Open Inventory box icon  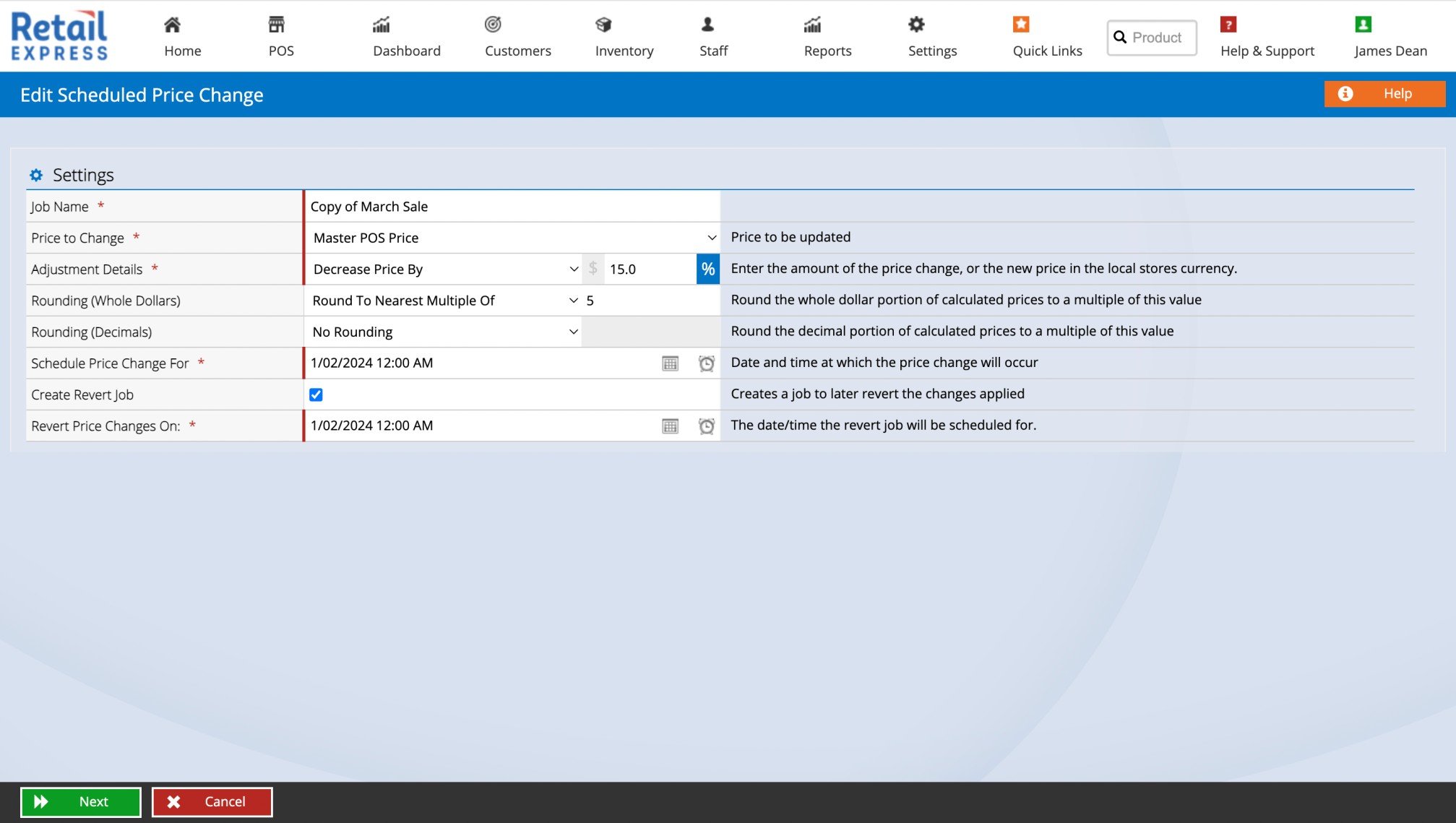pyautogui.click(x=603, y=25)
